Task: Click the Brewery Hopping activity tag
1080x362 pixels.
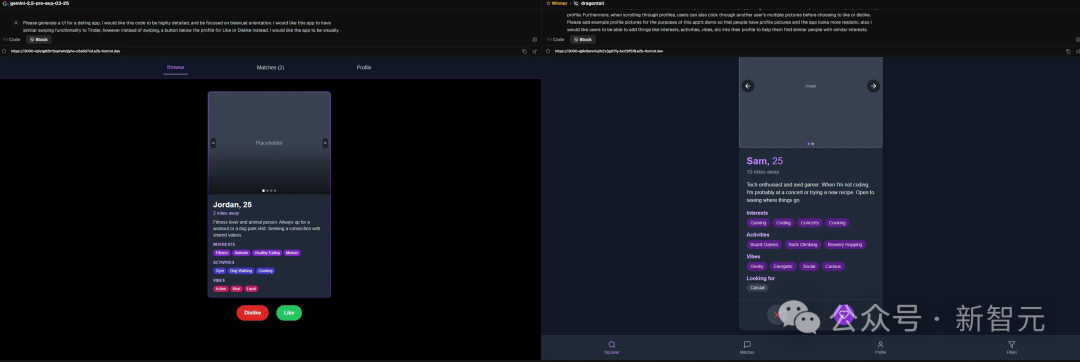Action: click(844, 244)
